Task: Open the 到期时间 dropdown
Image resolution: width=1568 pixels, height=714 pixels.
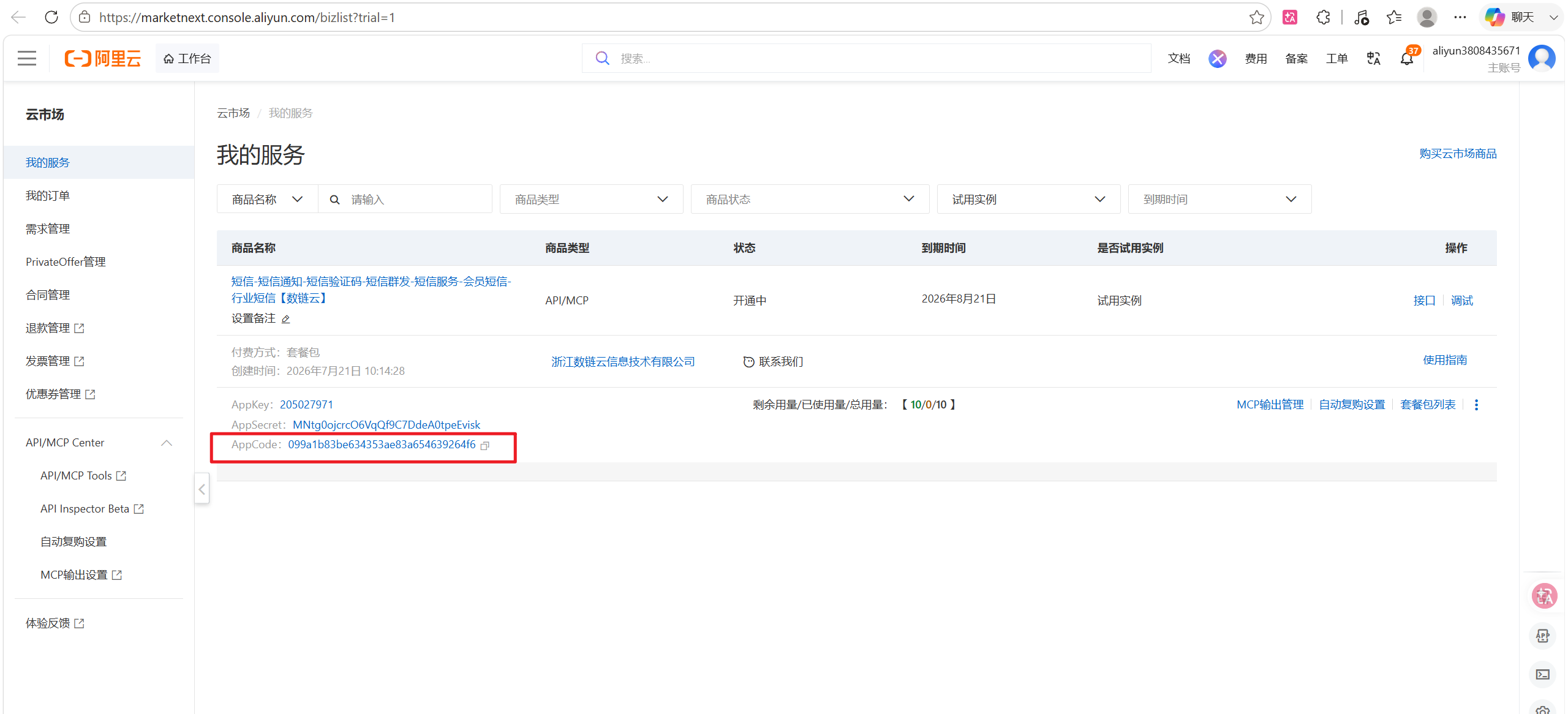Action: pyautogui.click(x=1220, y=199)
